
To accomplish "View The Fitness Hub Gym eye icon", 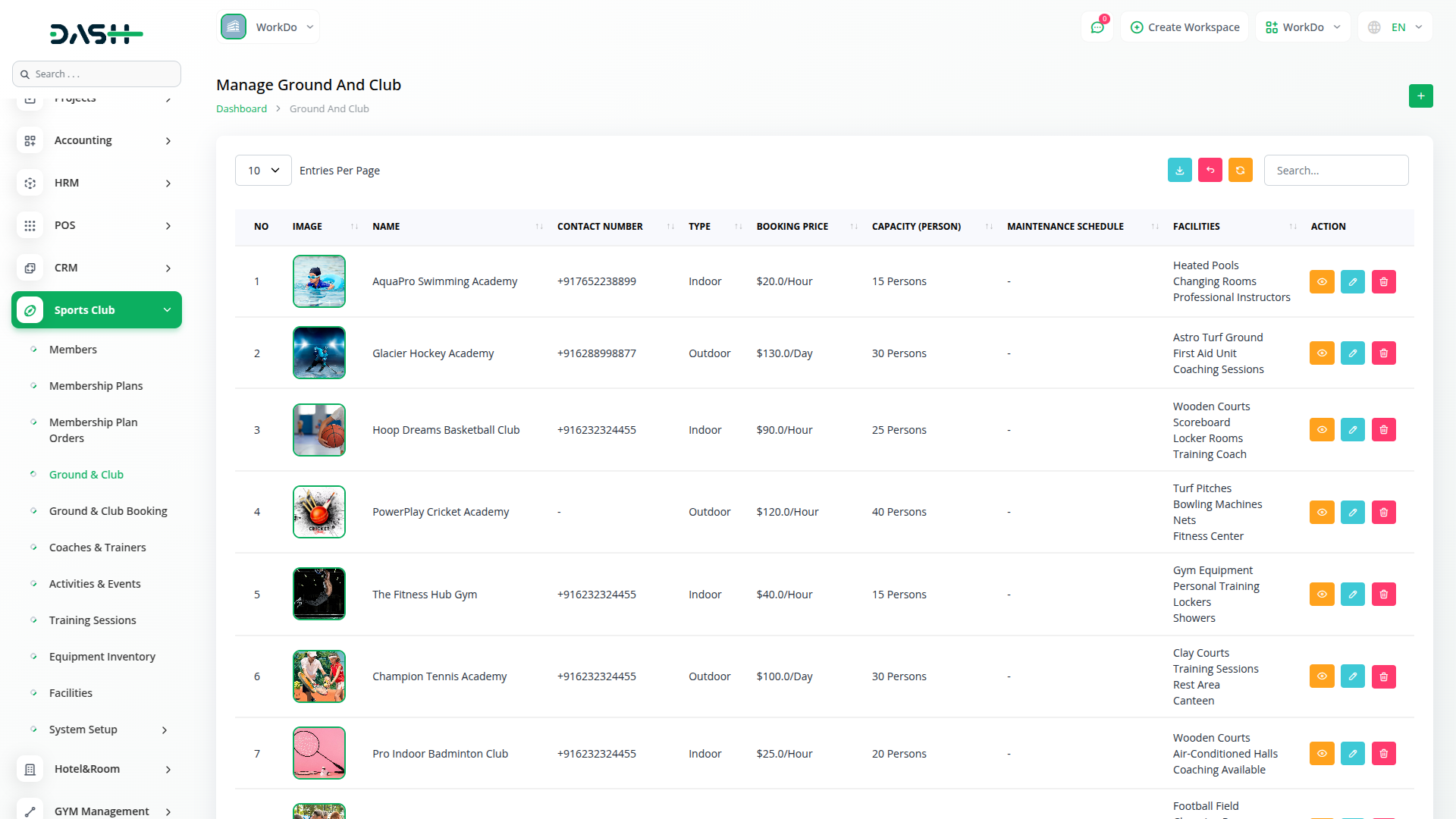I will coord(1321,595).
